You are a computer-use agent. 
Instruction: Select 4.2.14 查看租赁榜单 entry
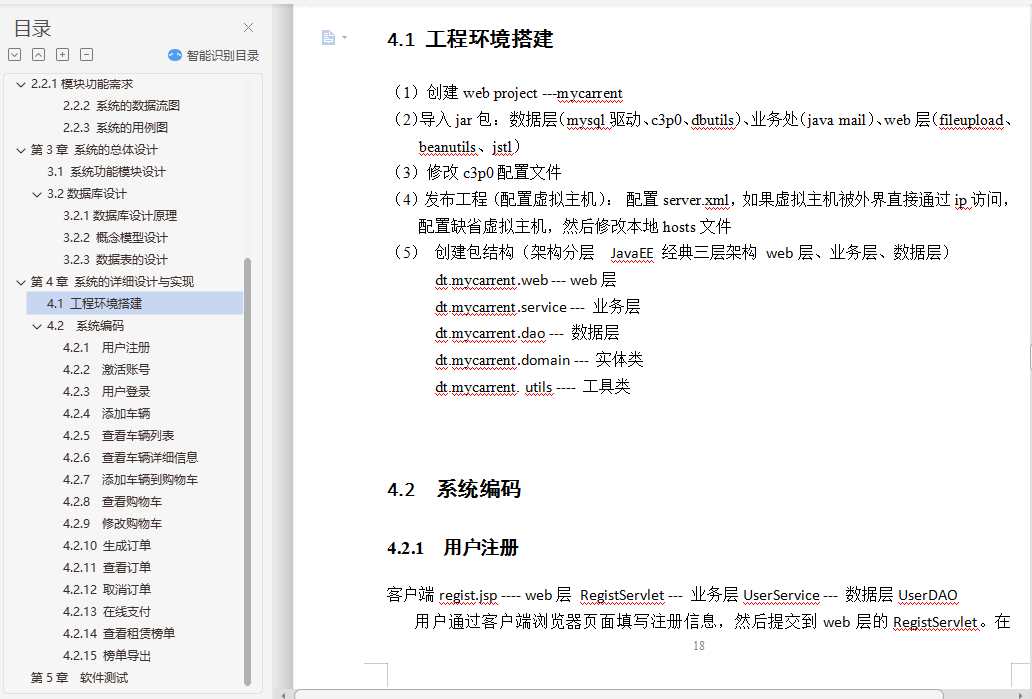(x=118, y=634)
